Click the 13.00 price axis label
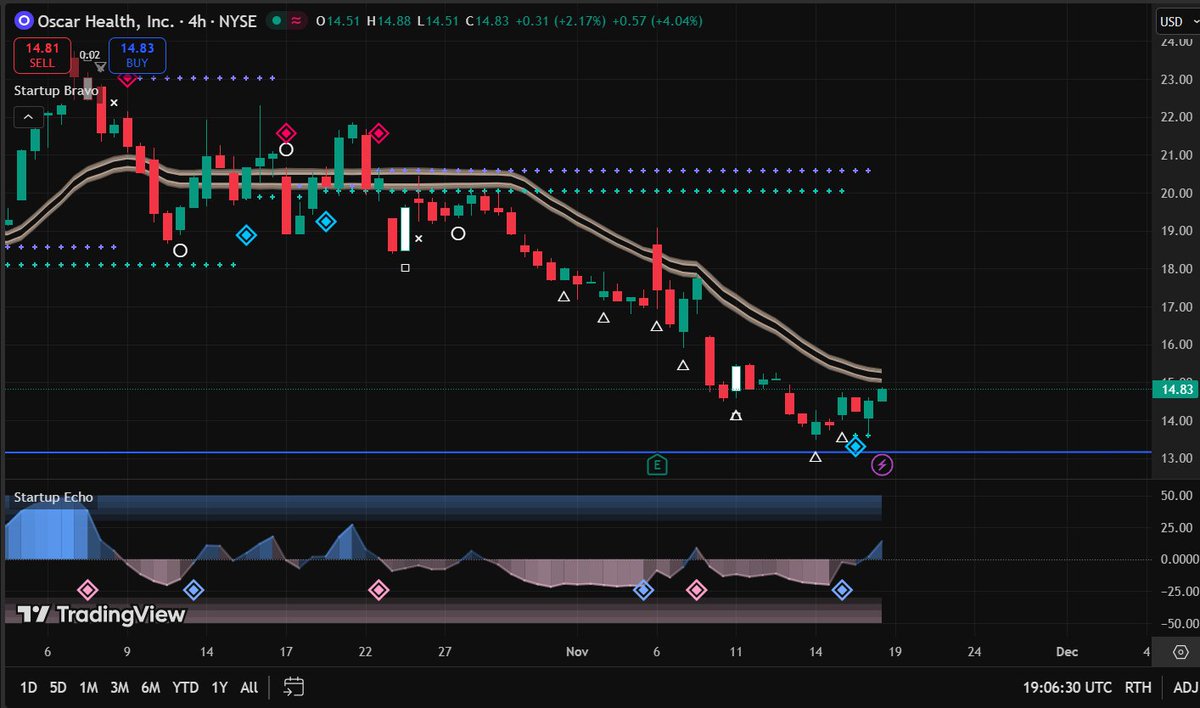 point(1177,458)
